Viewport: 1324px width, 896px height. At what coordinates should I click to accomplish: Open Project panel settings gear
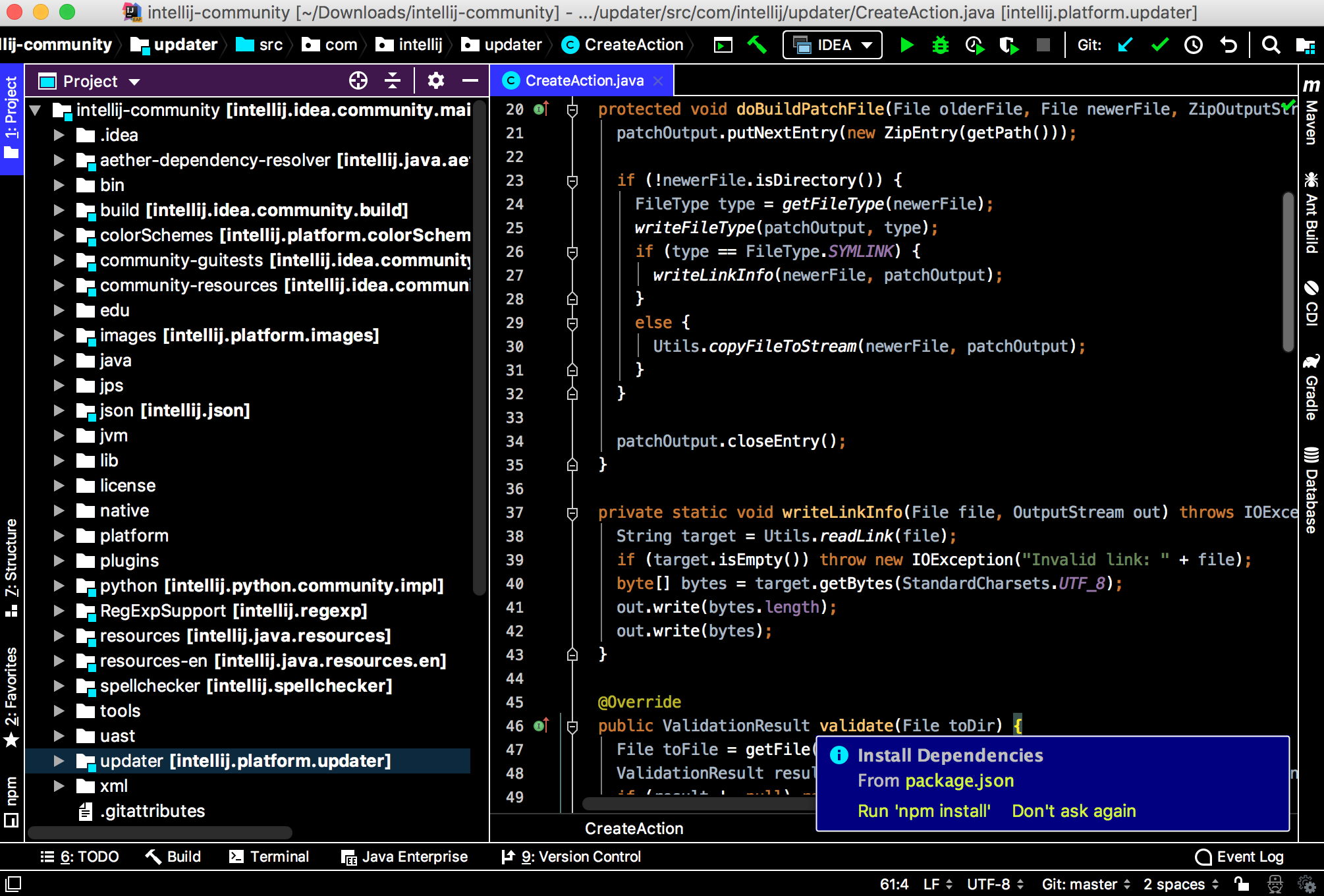click(x=435, y=81)
